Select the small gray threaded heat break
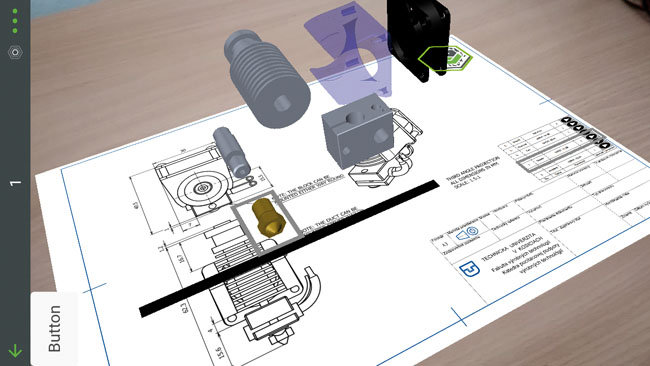 pyautogui.click(x=231, y=152)
